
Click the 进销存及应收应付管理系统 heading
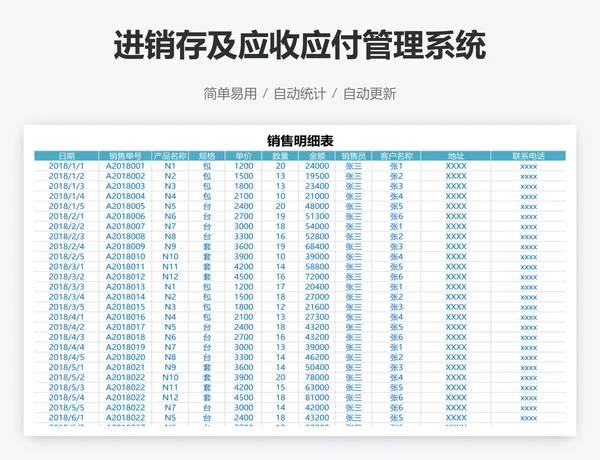click(x=300, y=46)
